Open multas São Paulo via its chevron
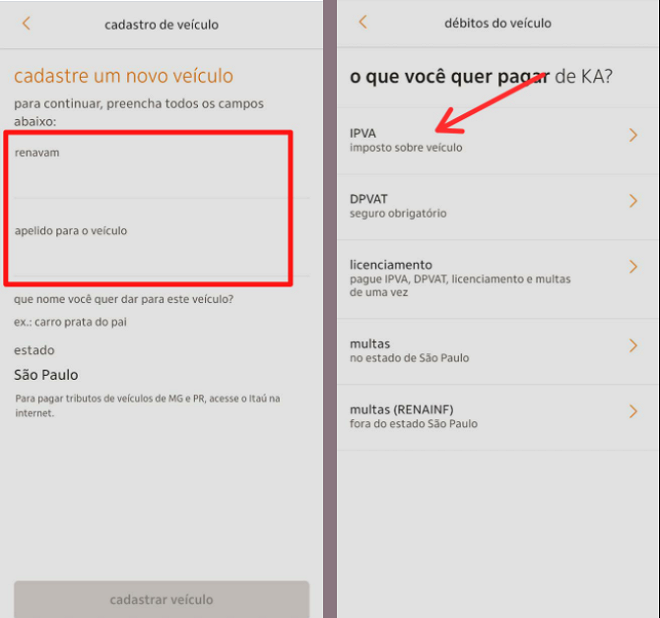This screenshot has width=660, height=618. point(632,346)
